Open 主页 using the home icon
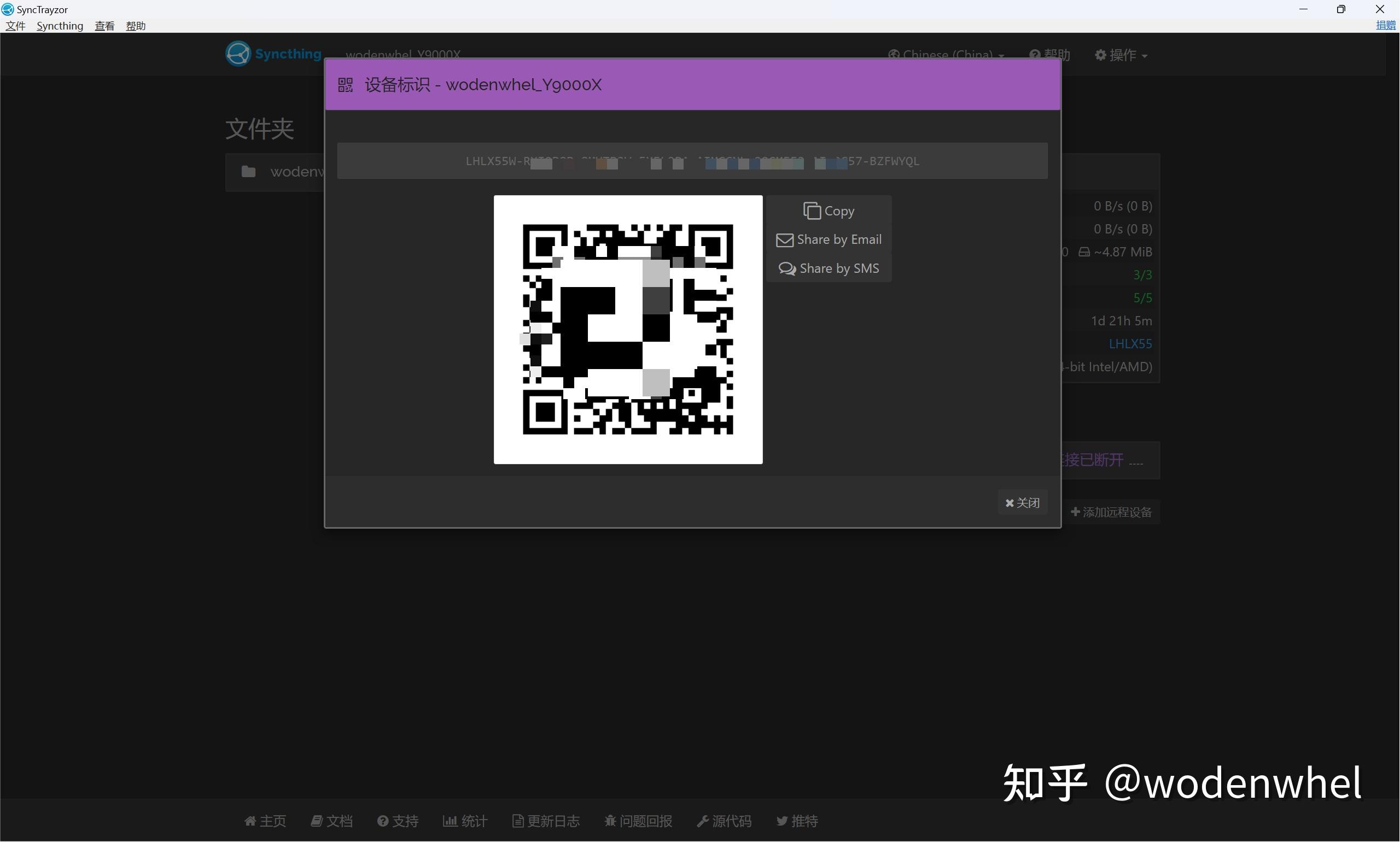 [x=251, y=821]
